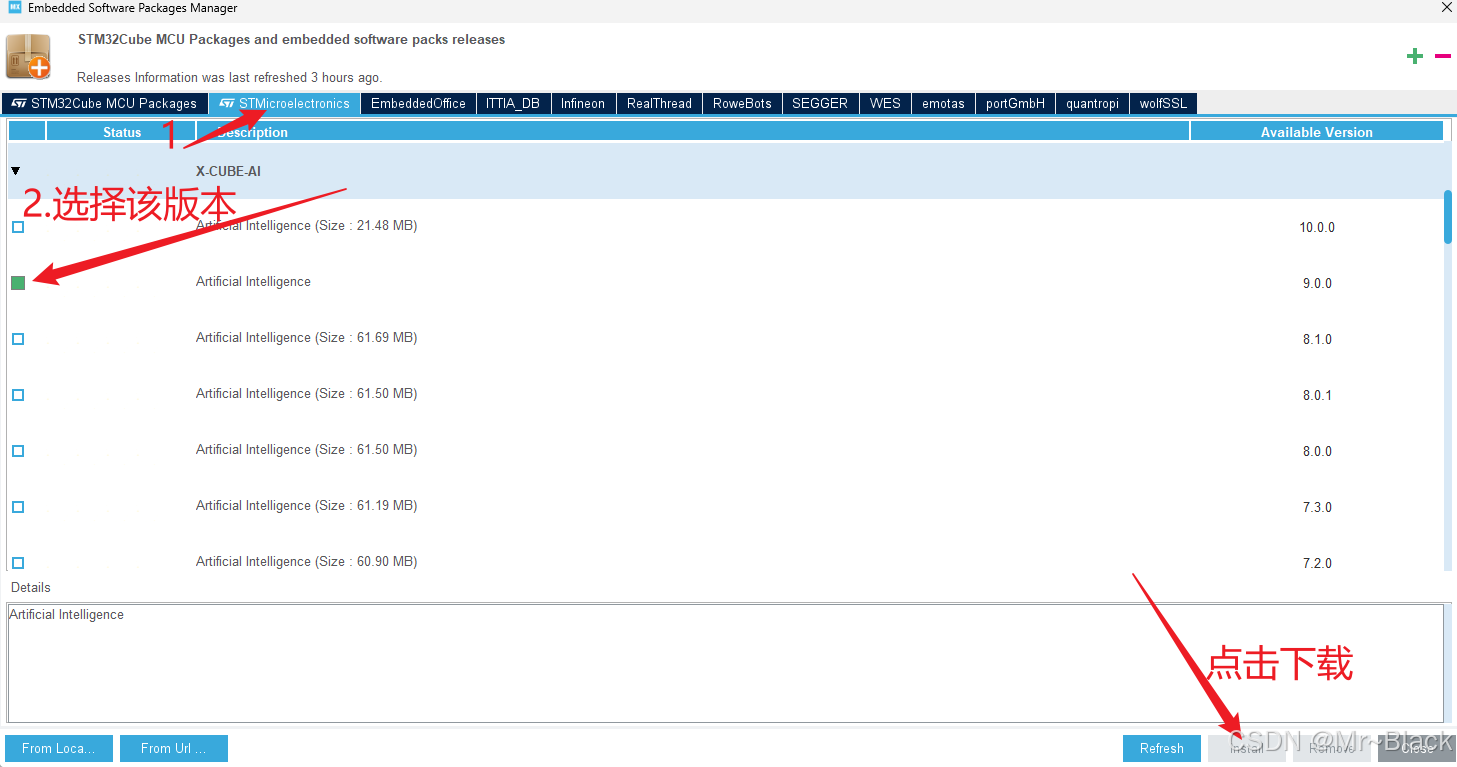Image resolution: width=1457 pixels, height=767 pixels.
Task: Click version number 7.3.0
Action: pos(1317,507)
